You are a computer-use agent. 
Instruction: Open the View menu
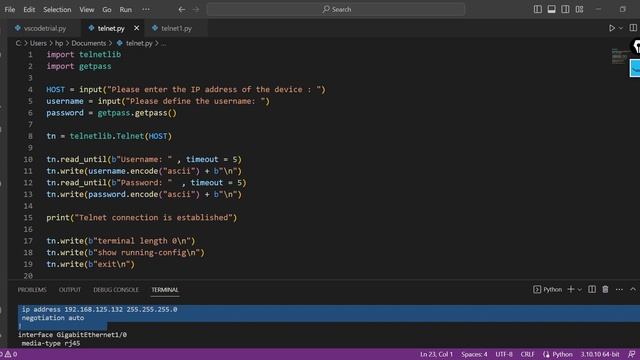(x=87, y=9)
